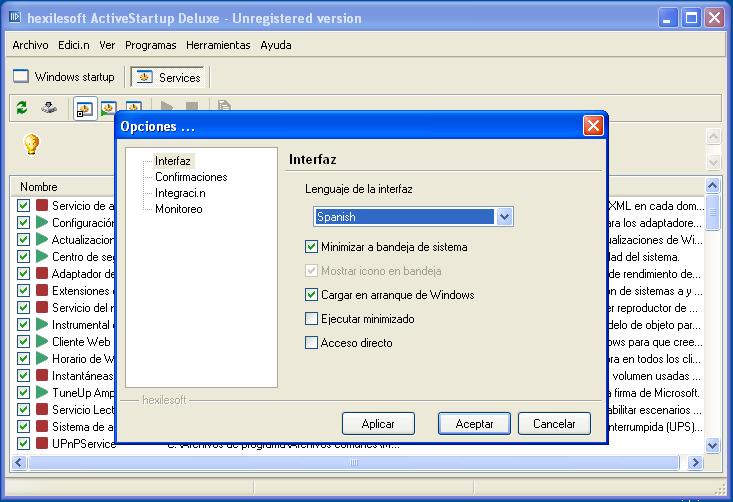Image resolution: width=733 pixels, height=502 pixels.
Task: Click the green triangle beside Actualizacion row
Action: pyautogui.click(x=42, y=239)
